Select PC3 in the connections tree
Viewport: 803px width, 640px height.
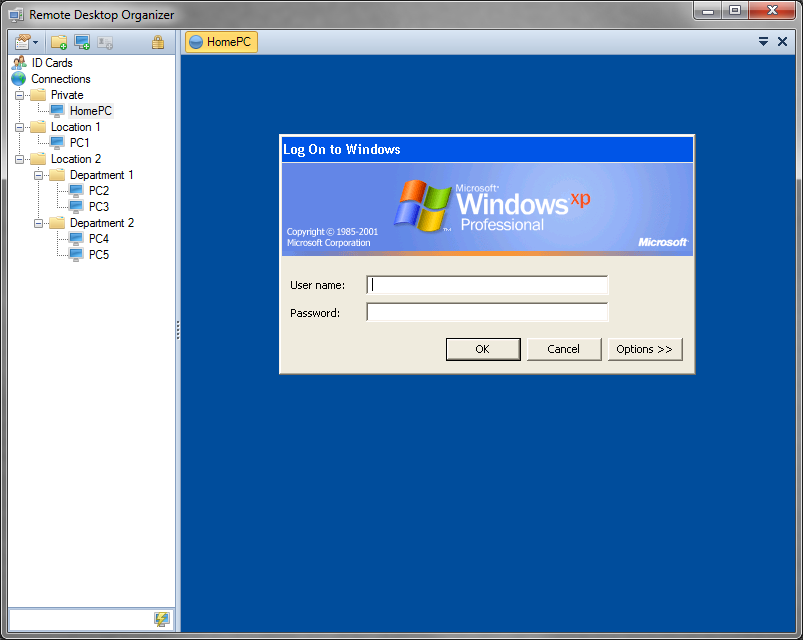(98, 207)
